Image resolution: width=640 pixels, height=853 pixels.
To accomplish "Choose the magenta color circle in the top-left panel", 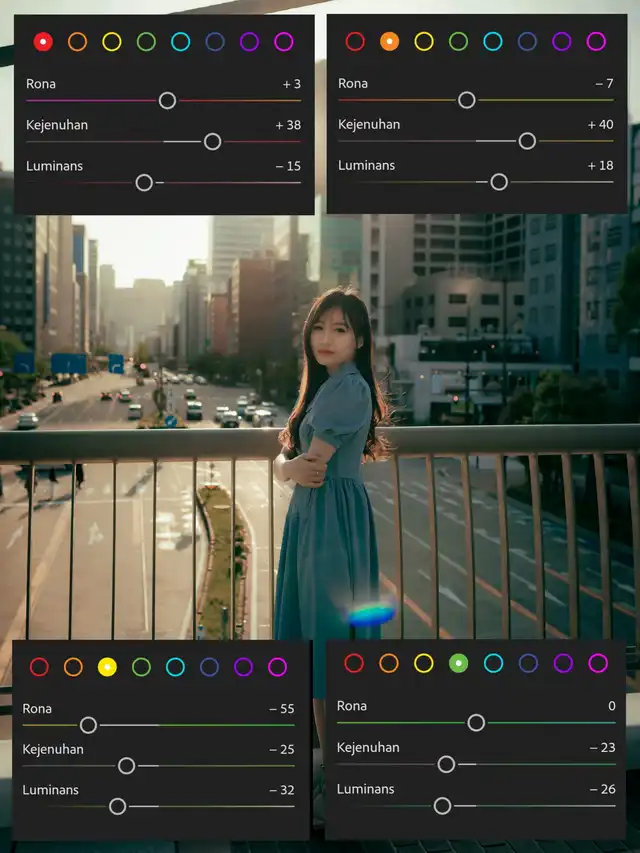I will [284, 41].
